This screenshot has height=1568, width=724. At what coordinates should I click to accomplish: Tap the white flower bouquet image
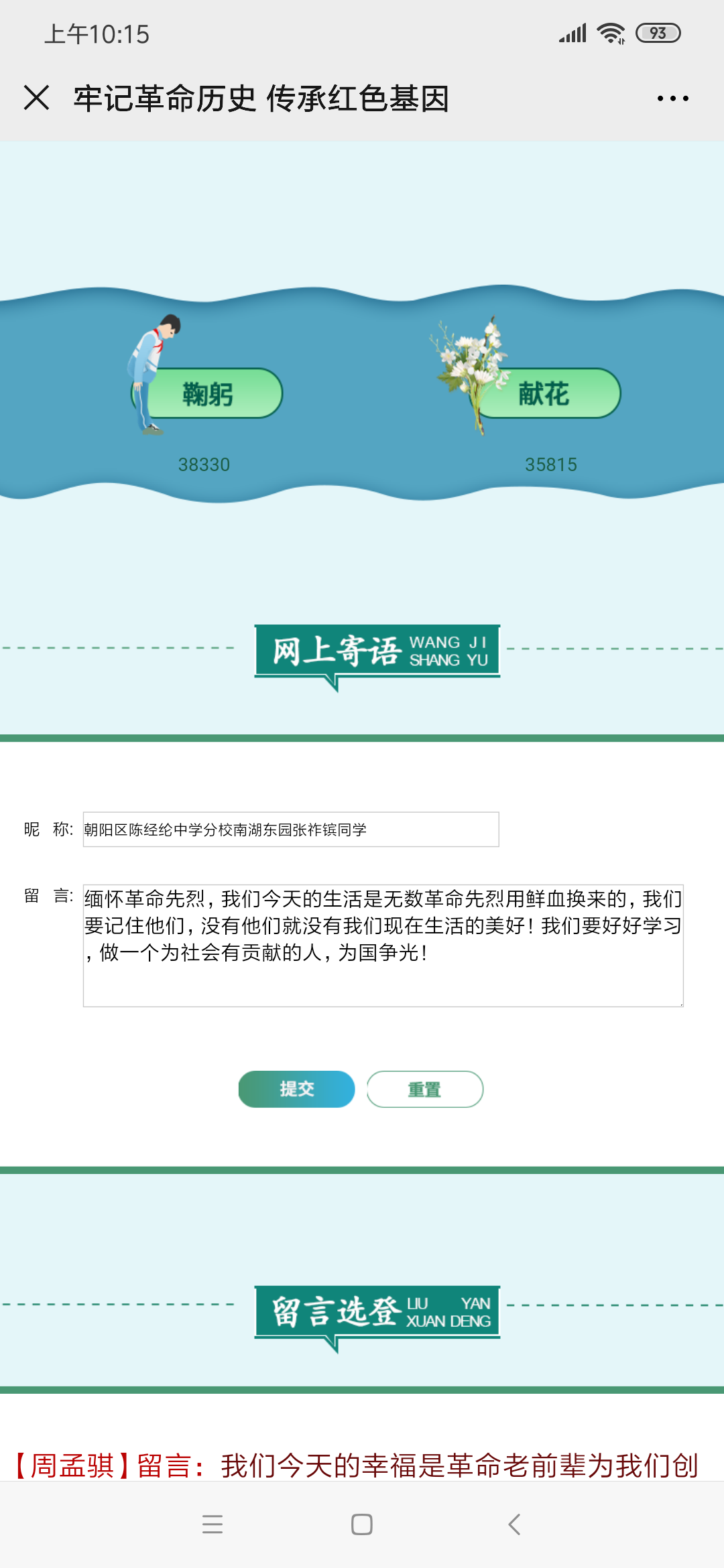[472, 369]
